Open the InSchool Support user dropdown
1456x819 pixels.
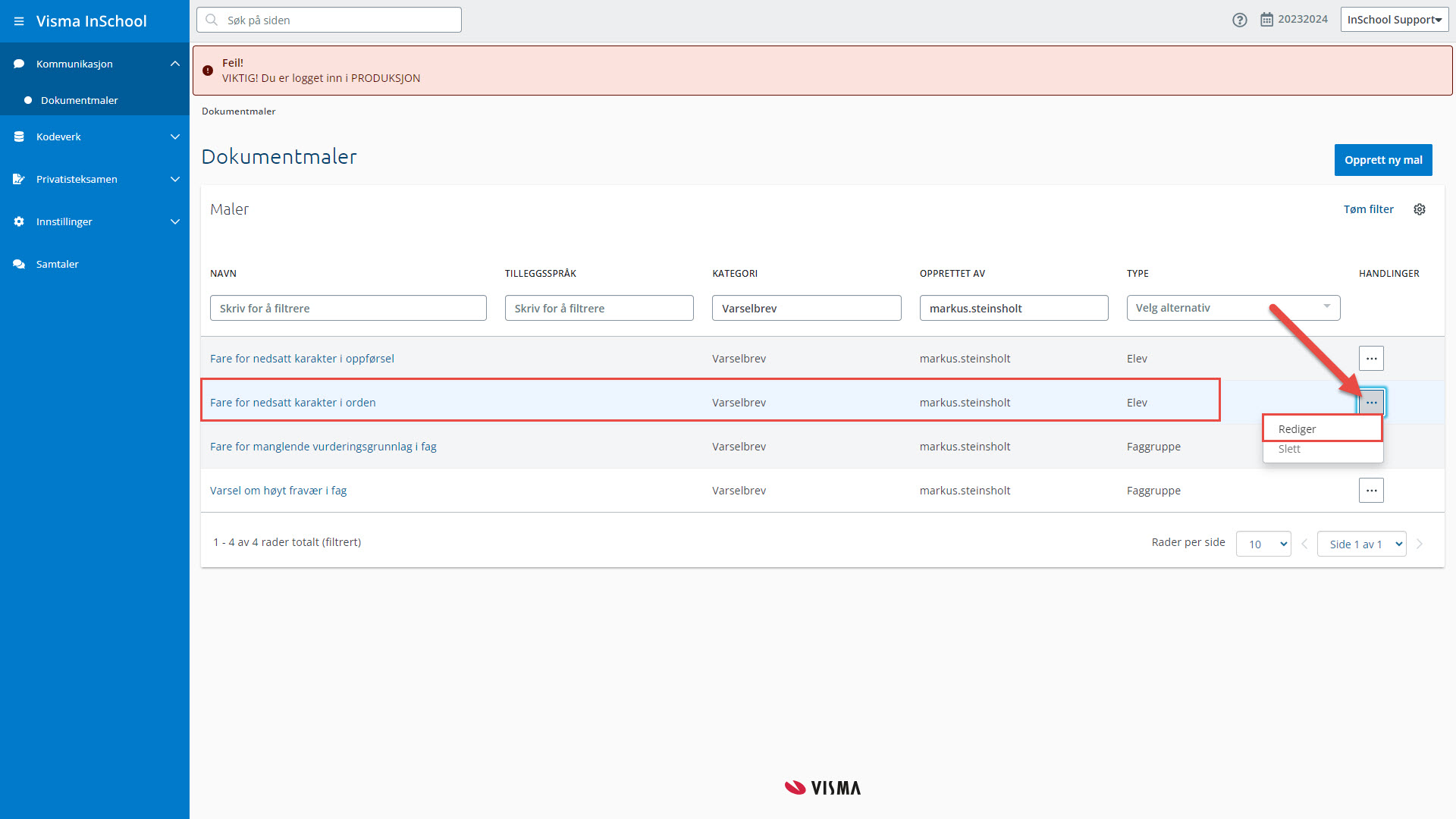coord(1394,20)
